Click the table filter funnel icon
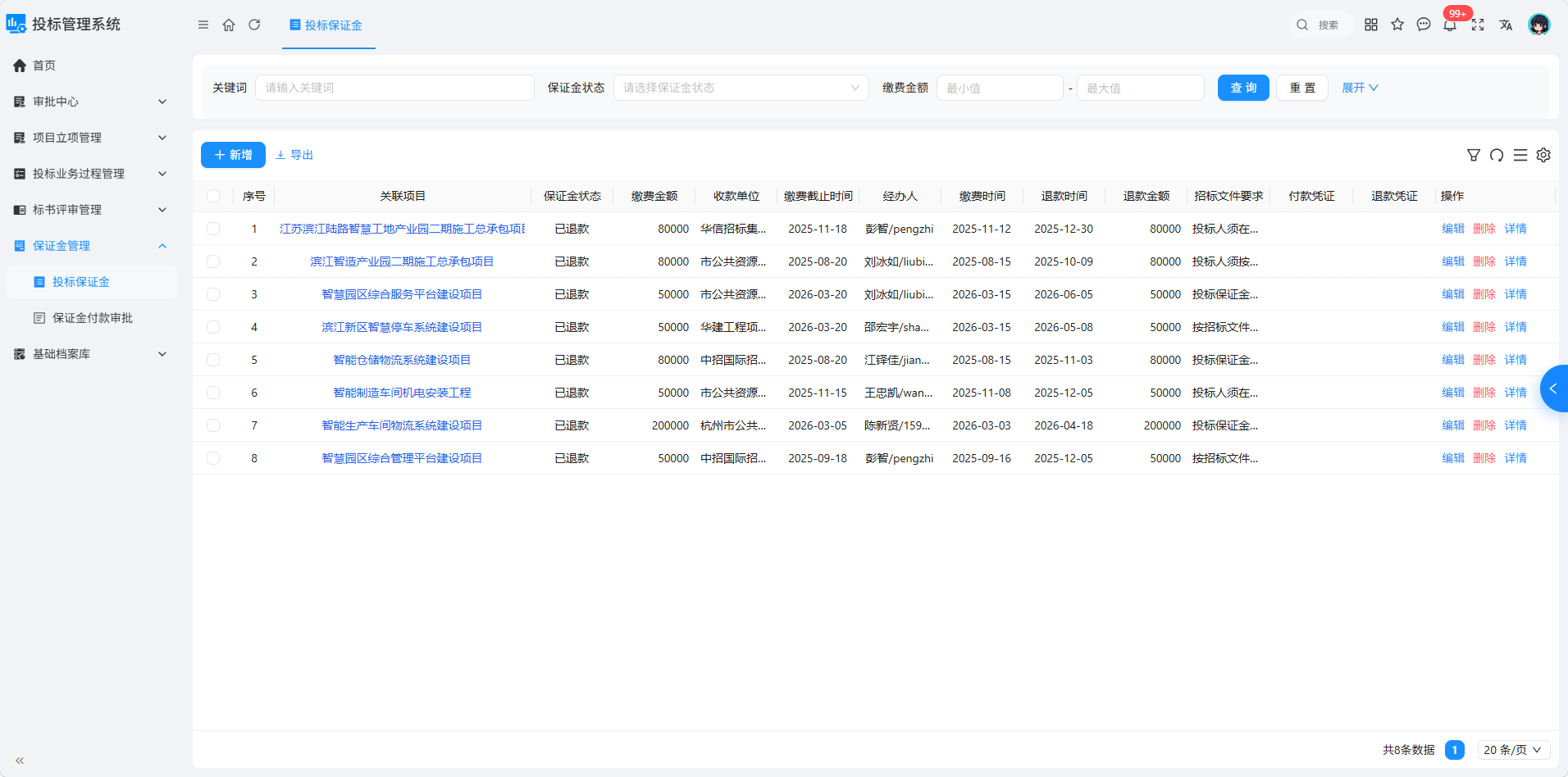The width and height of the screenshot is (1568, 777). click(x=1474, y=155)
